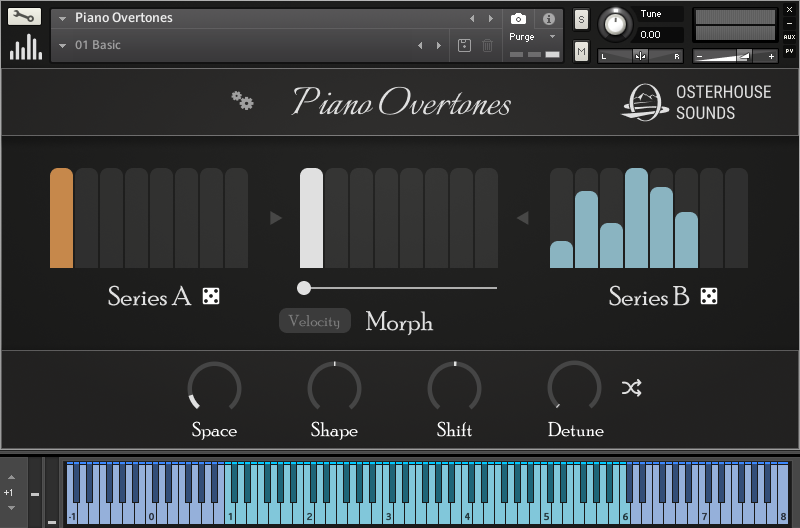Click the Space knob

[x=214, y=387]
